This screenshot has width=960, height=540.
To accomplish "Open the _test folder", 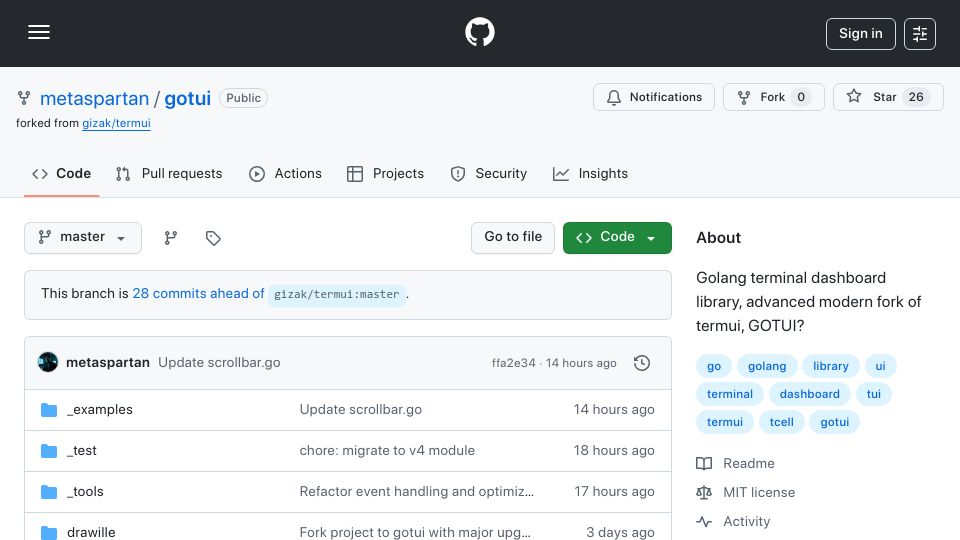I will click(82, 451).
